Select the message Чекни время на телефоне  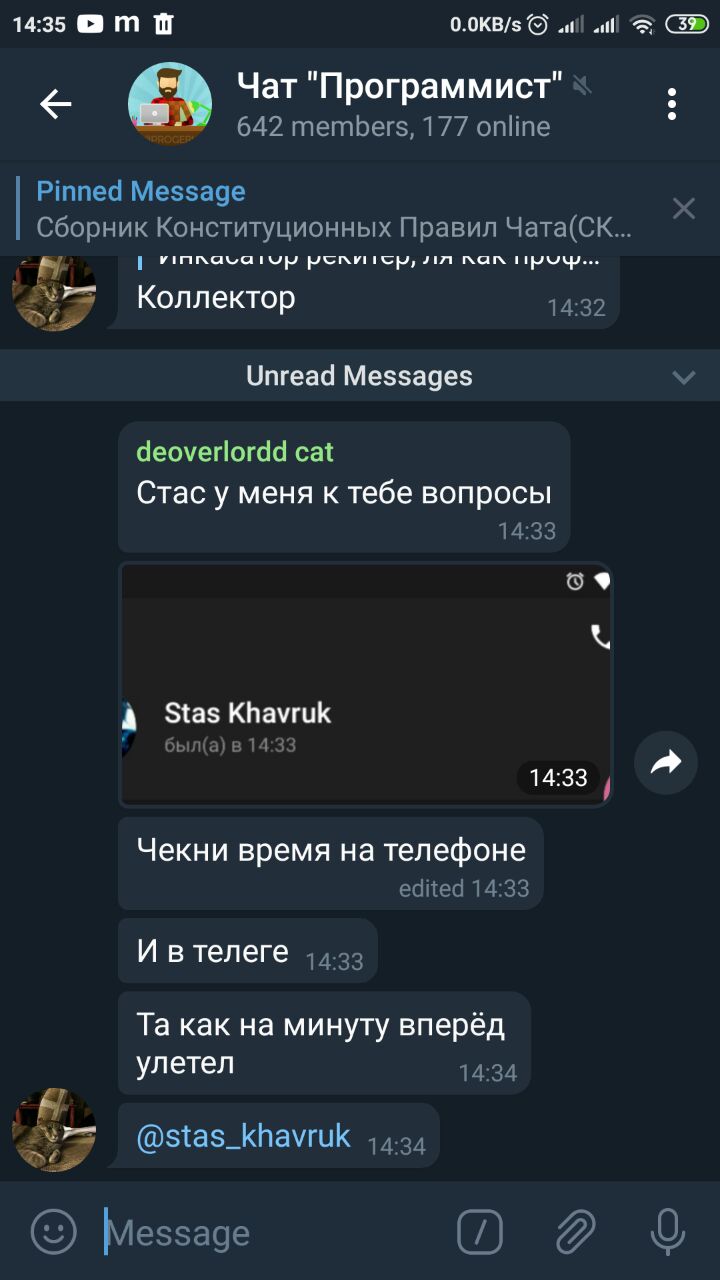tap(331, 863)
